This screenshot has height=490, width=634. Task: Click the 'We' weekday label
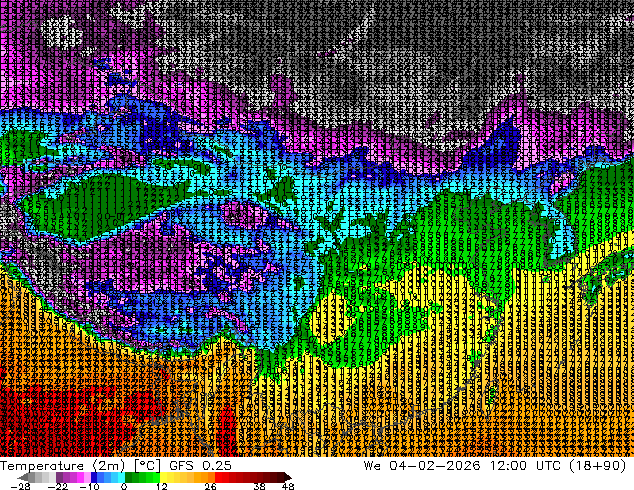click(372, 466)
